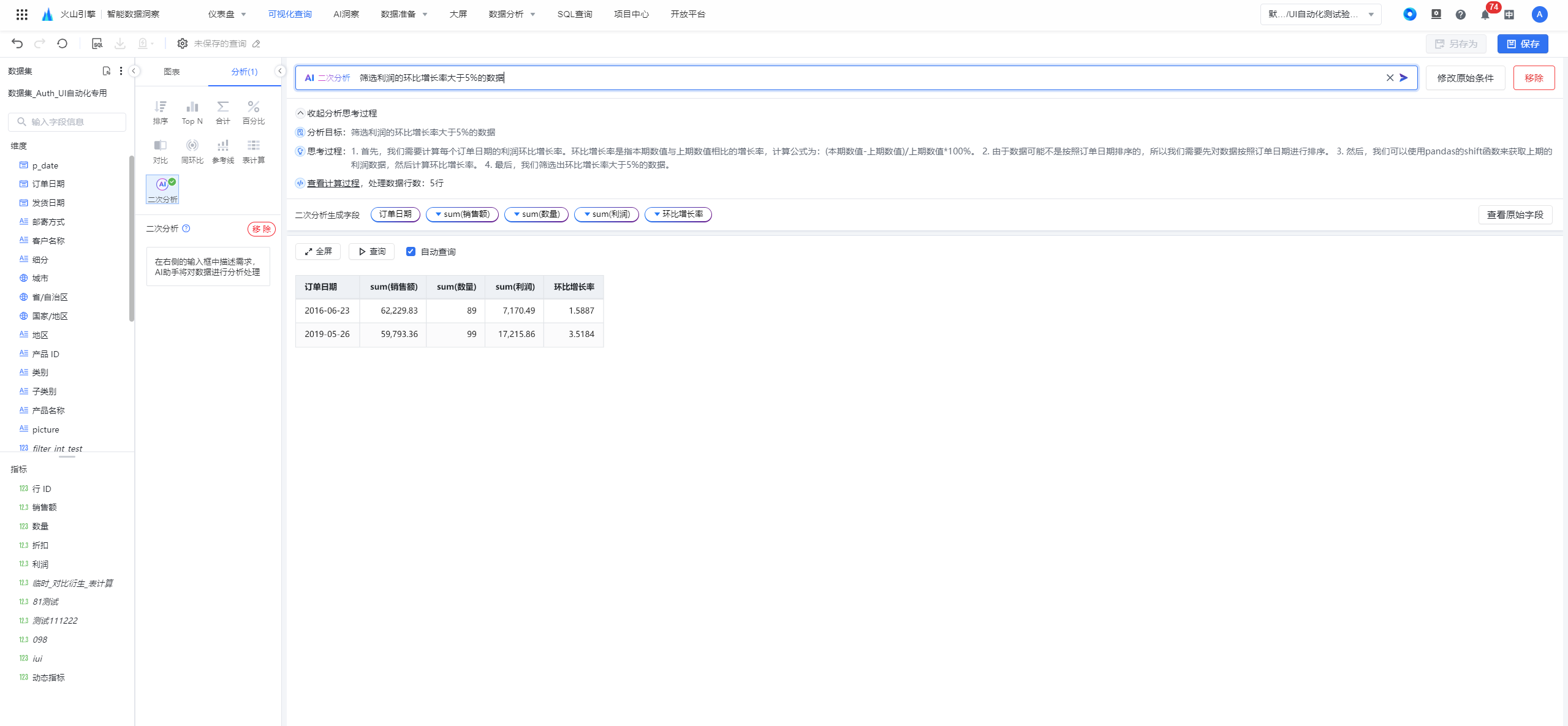Focus the field search input
Screen dimensions: 1568x726
click(67, 122)
